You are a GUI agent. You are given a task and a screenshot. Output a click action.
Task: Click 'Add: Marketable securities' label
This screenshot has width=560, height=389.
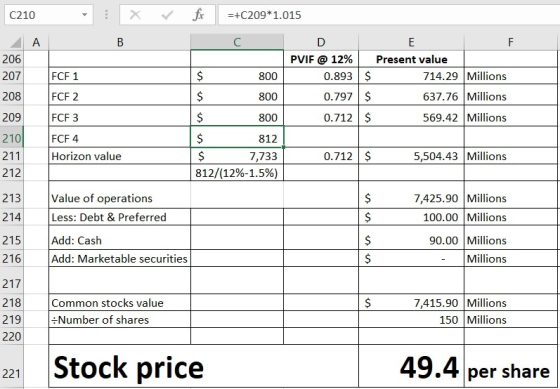point(120,258)
